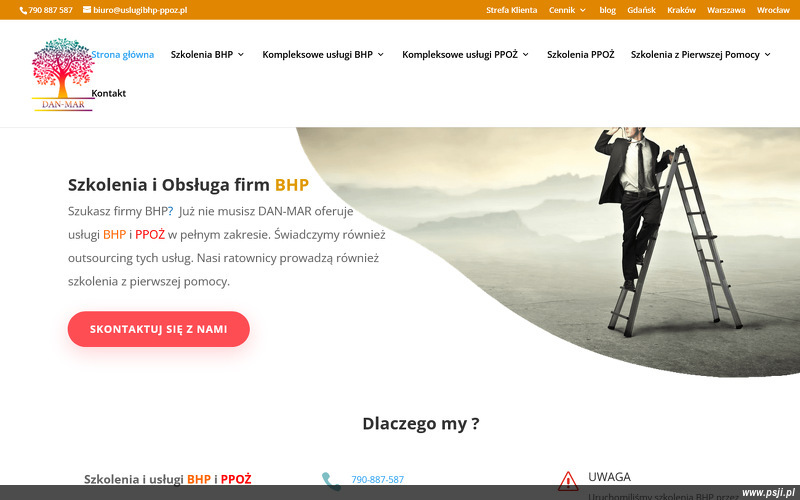Screen dimensions: 800x500
Task: Expand the Cennik dropdown arrow
Action: point(583,10)
